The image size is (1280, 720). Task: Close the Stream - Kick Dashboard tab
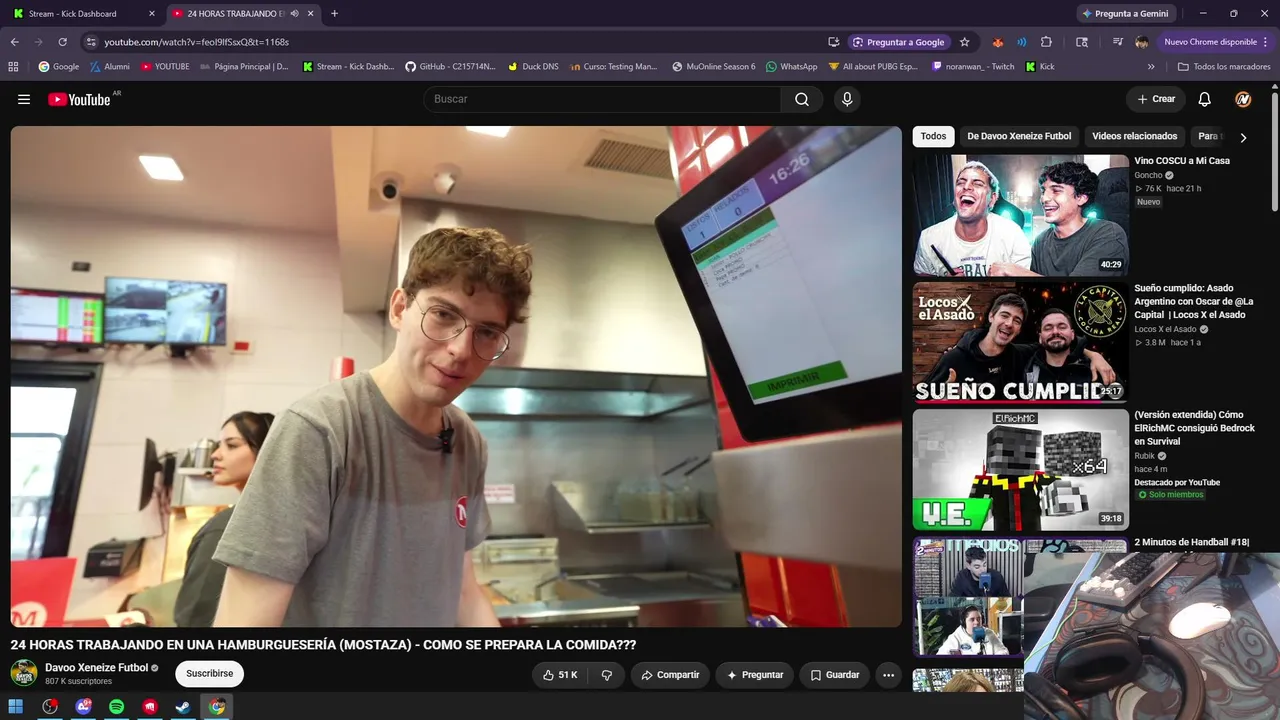152,14
